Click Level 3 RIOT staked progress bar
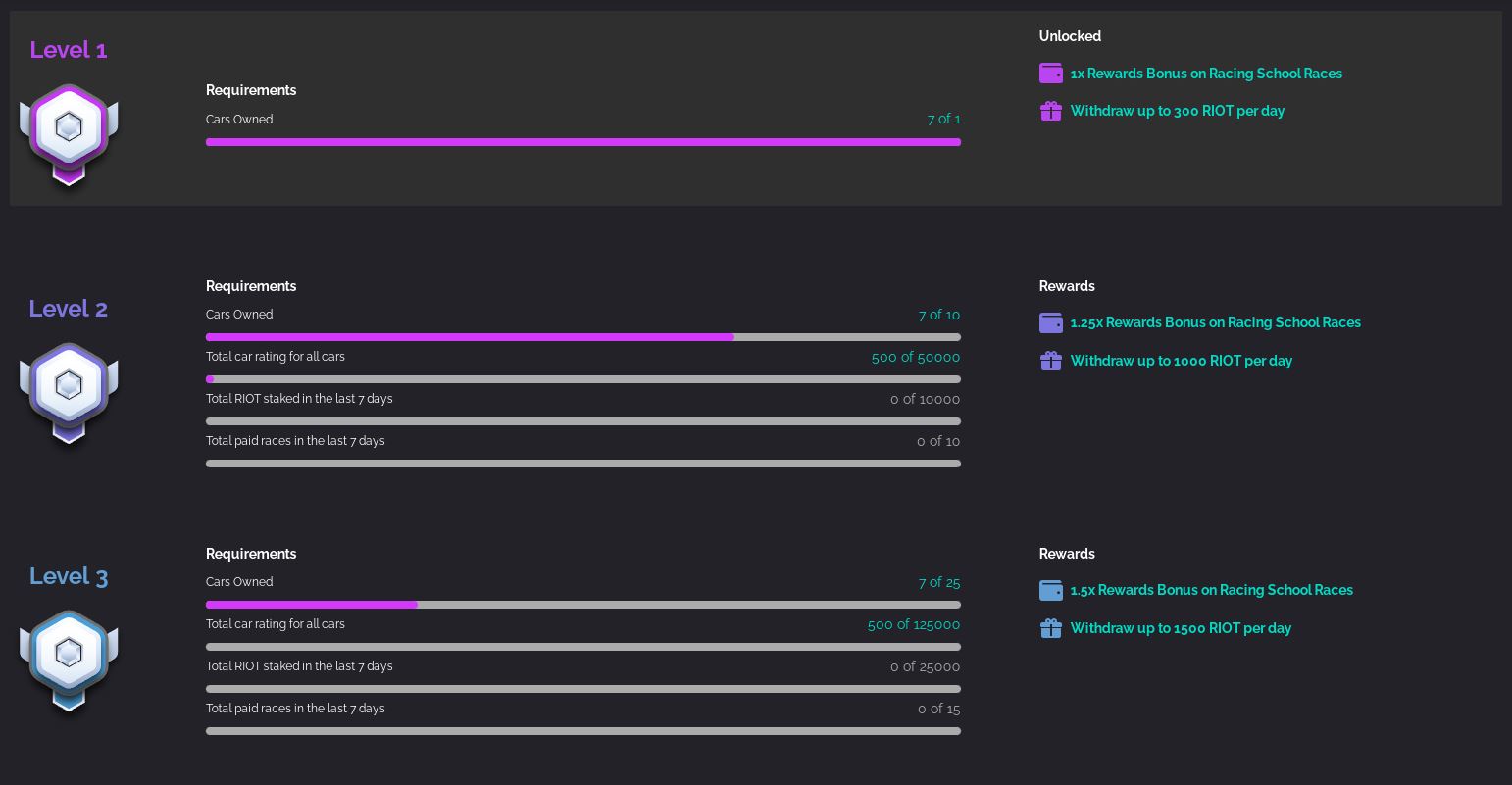This screenshot has width=1512, height=785. coord(583,689)
